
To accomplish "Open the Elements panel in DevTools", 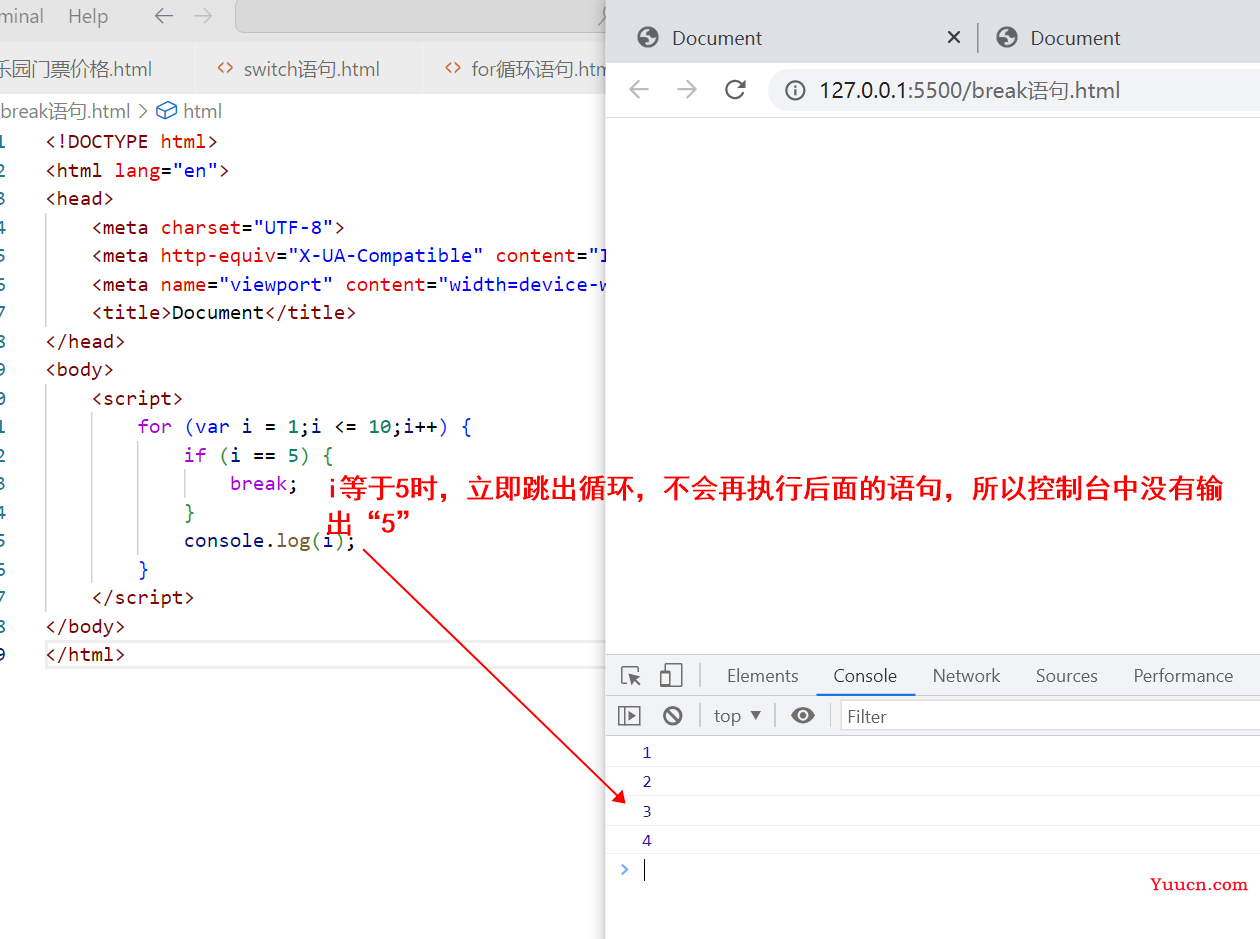I will pyautogui.click(x=762, y=676).
